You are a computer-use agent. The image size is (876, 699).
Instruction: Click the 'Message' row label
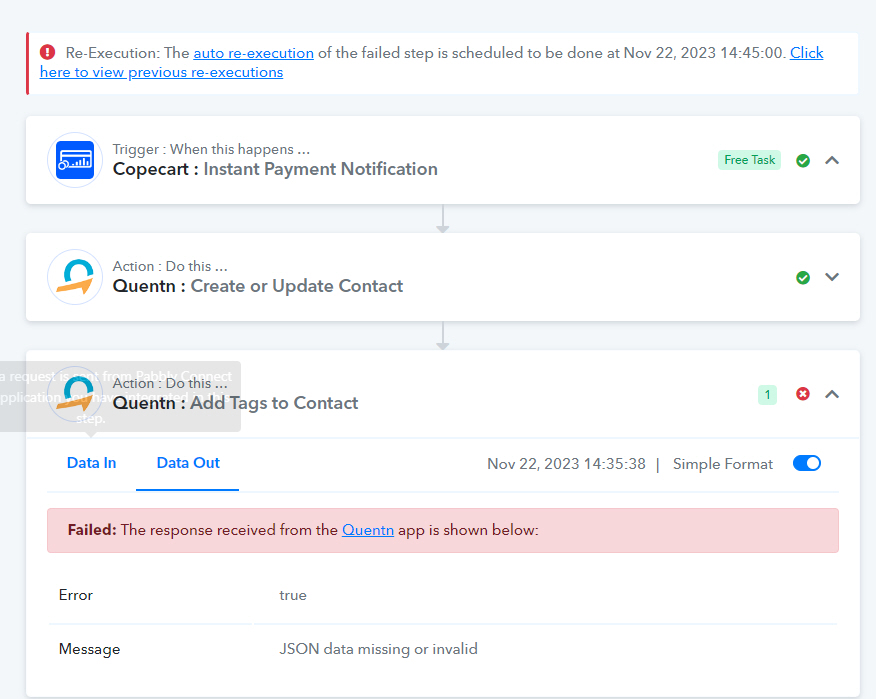click(89, 649)
